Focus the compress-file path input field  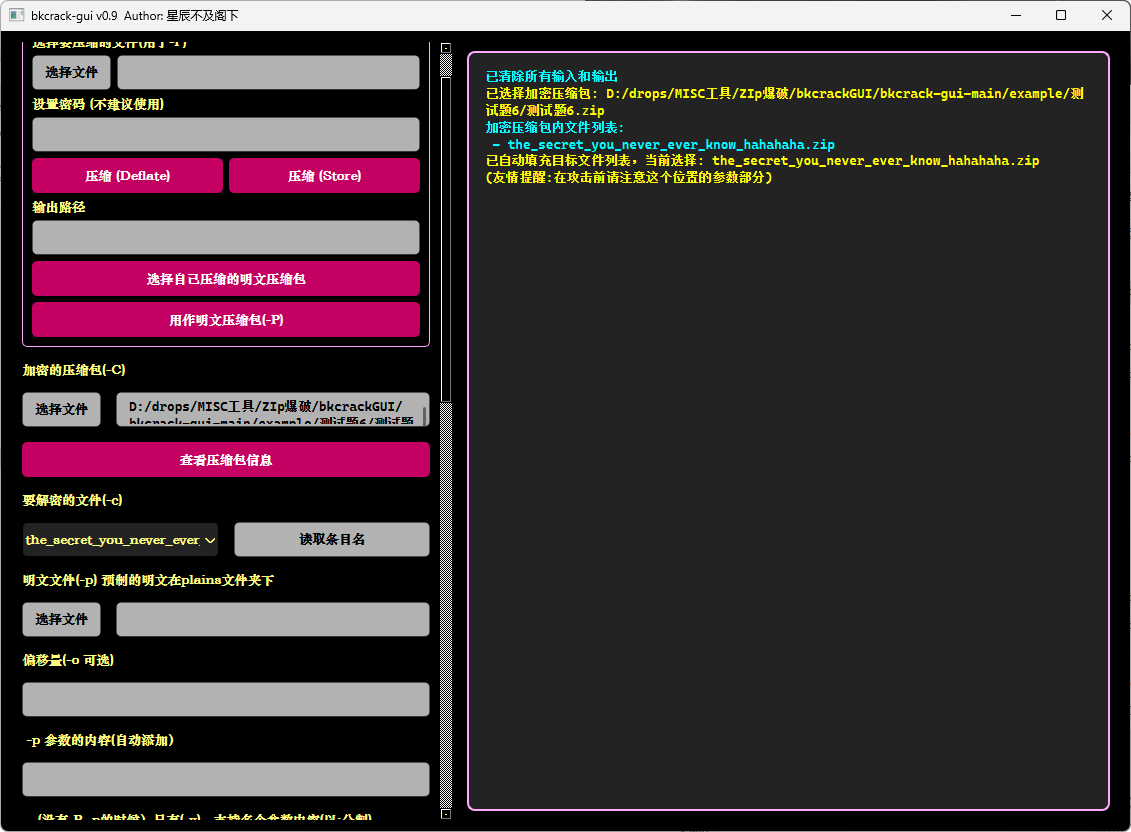pos(268,72)
